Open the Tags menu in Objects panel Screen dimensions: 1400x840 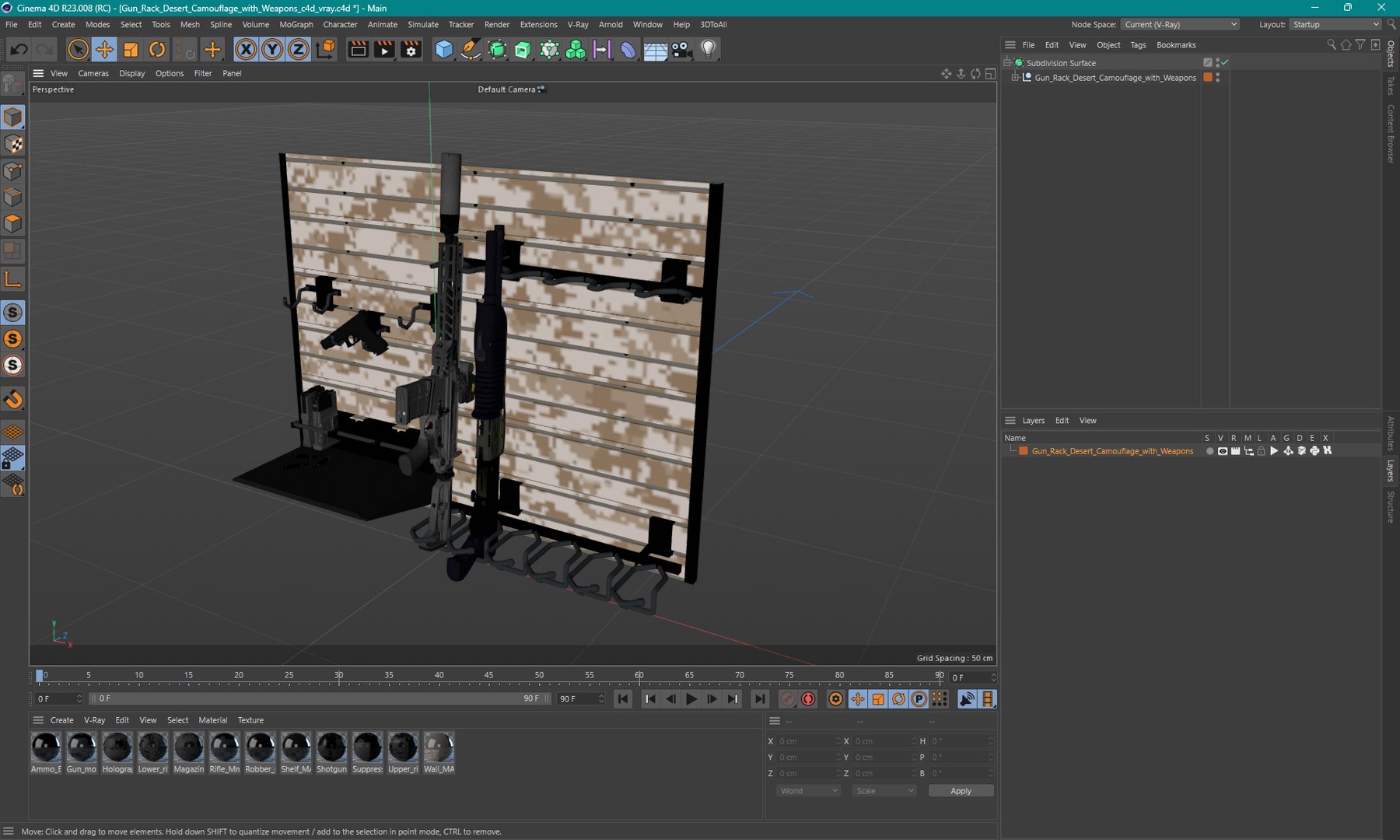(x=1138, y=45)
